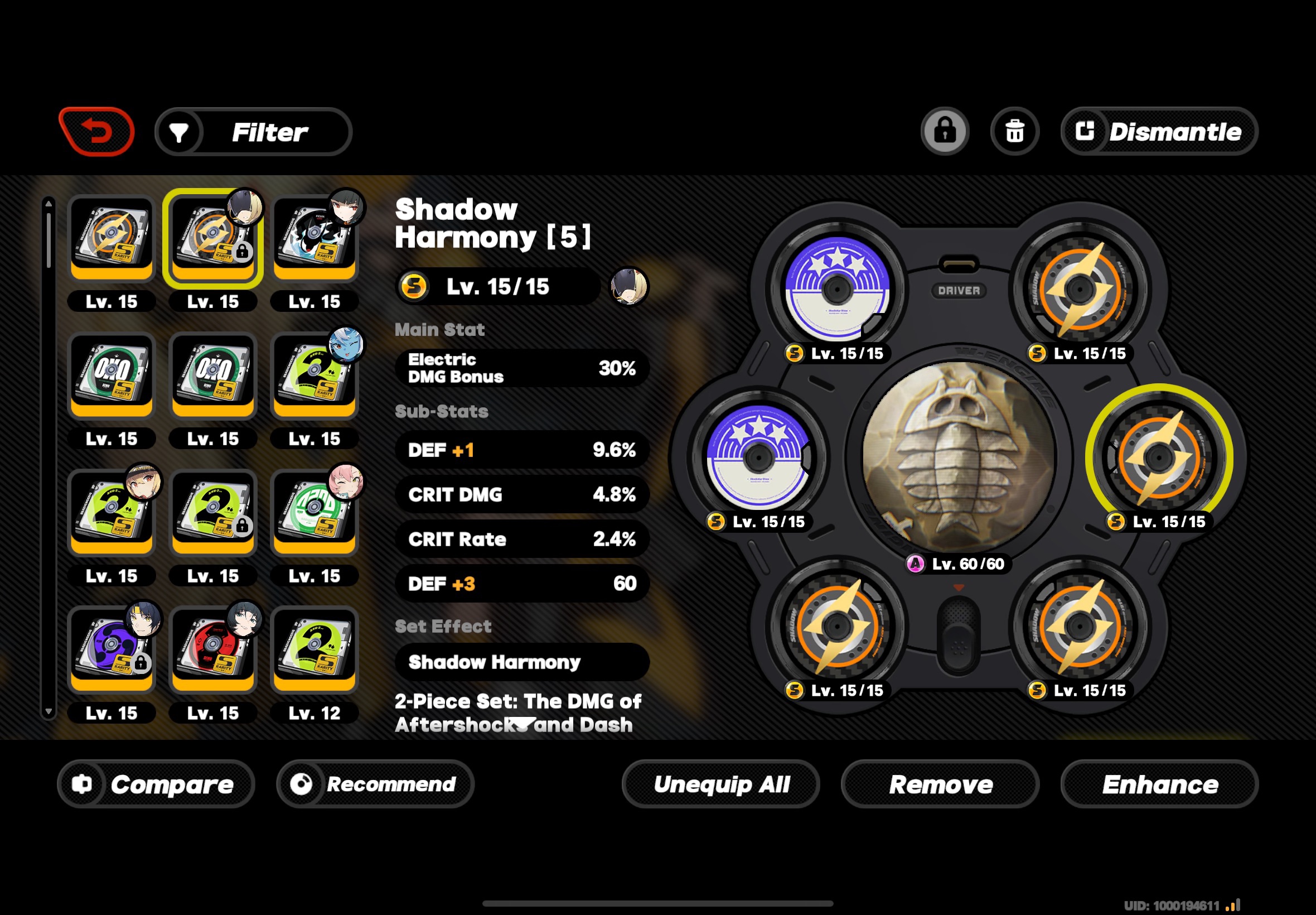Click the Remove button

(x=940, y=784)
